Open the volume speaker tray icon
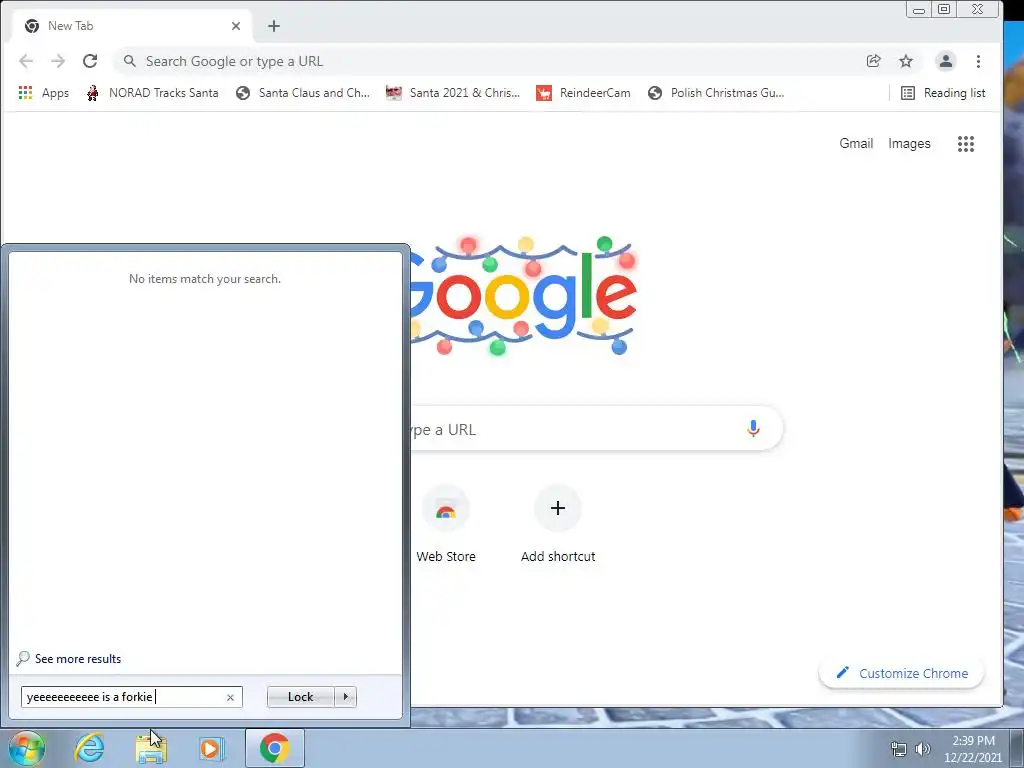 tap(923, 749)
